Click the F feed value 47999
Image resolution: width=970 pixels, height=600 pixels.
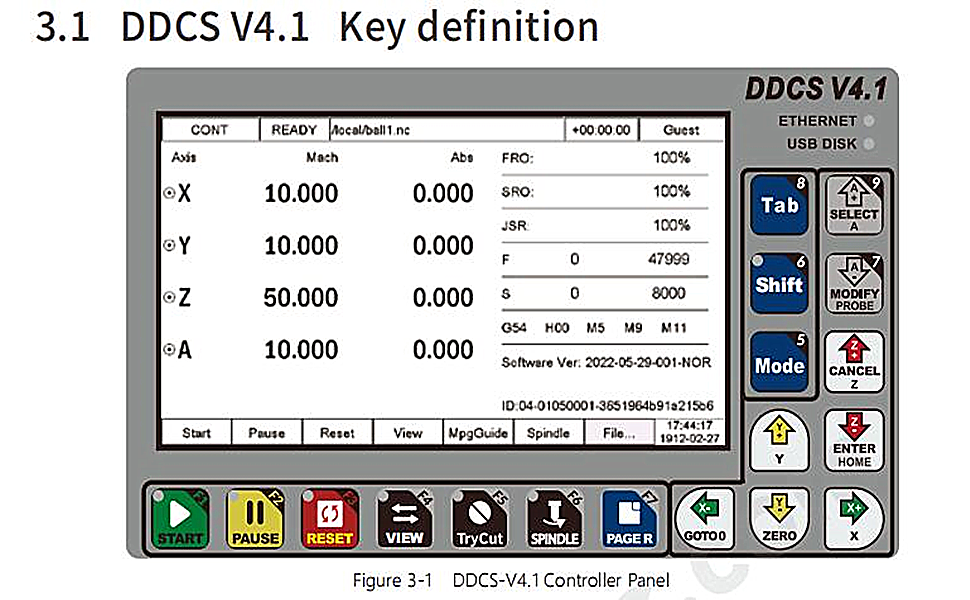click(x=668, y=259)
